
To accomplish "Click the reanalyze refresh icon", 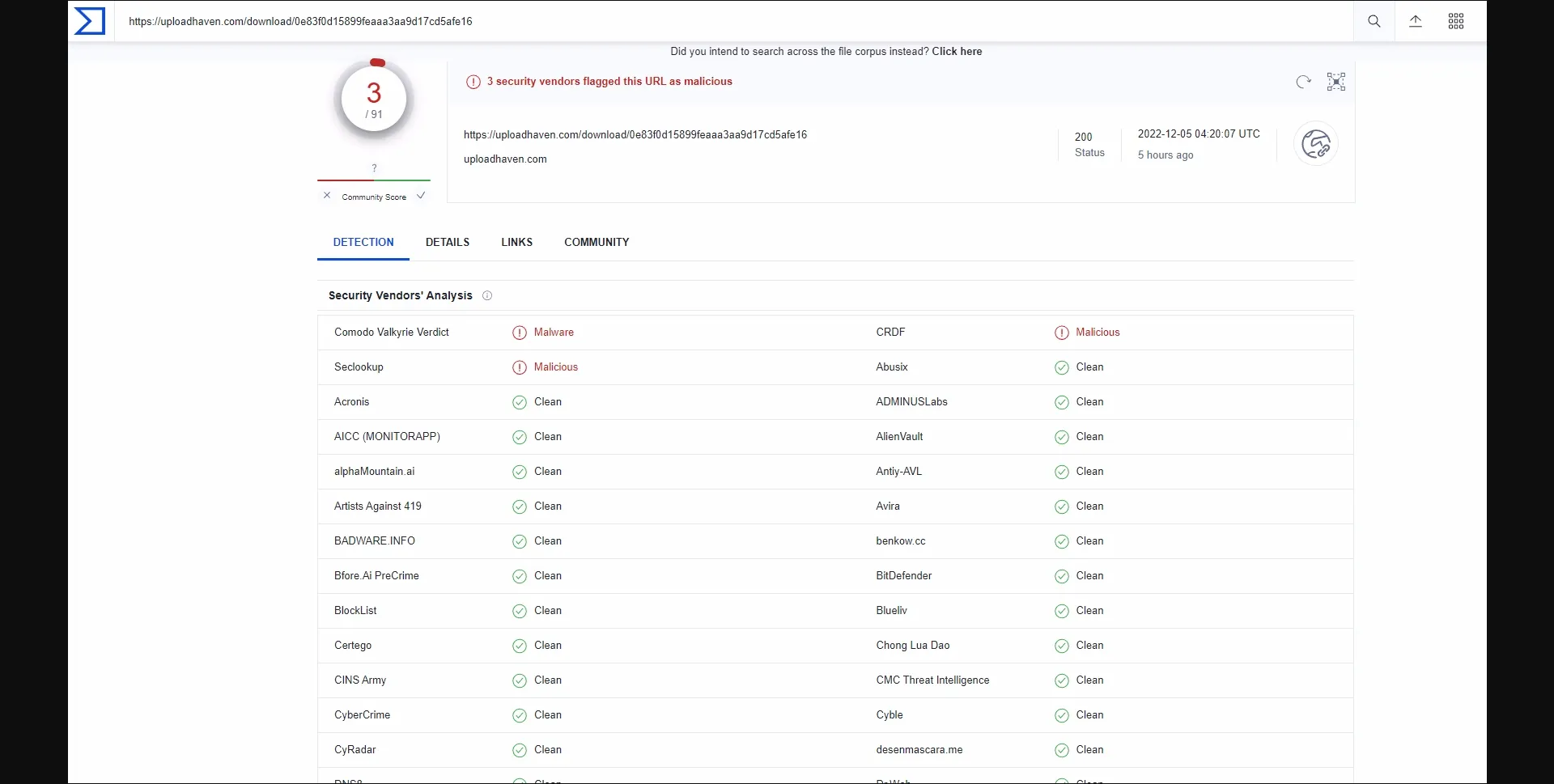I will (1303, 82).
